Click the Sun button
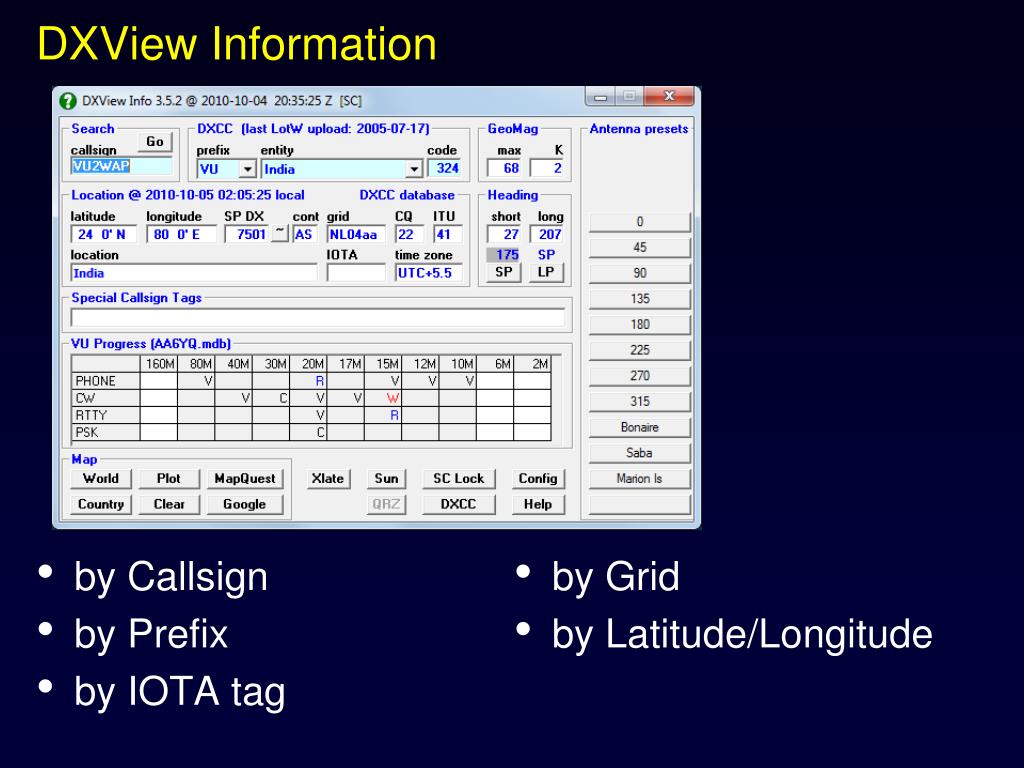The image size is (1024, 768). point(386,479)
